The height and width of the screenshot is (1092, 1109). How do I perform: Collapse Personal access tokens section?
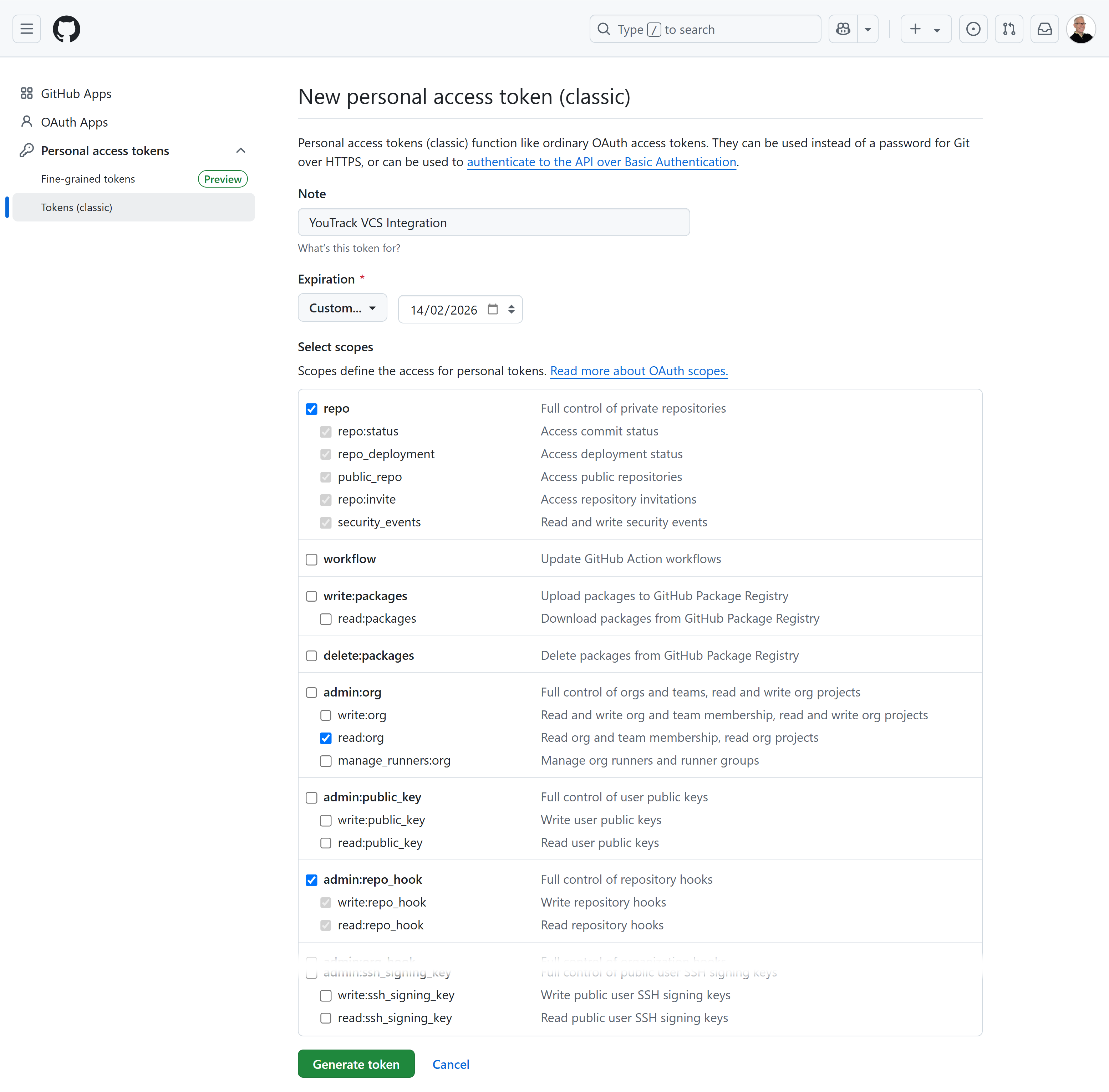pyautogui.click(x=240, y=151)
